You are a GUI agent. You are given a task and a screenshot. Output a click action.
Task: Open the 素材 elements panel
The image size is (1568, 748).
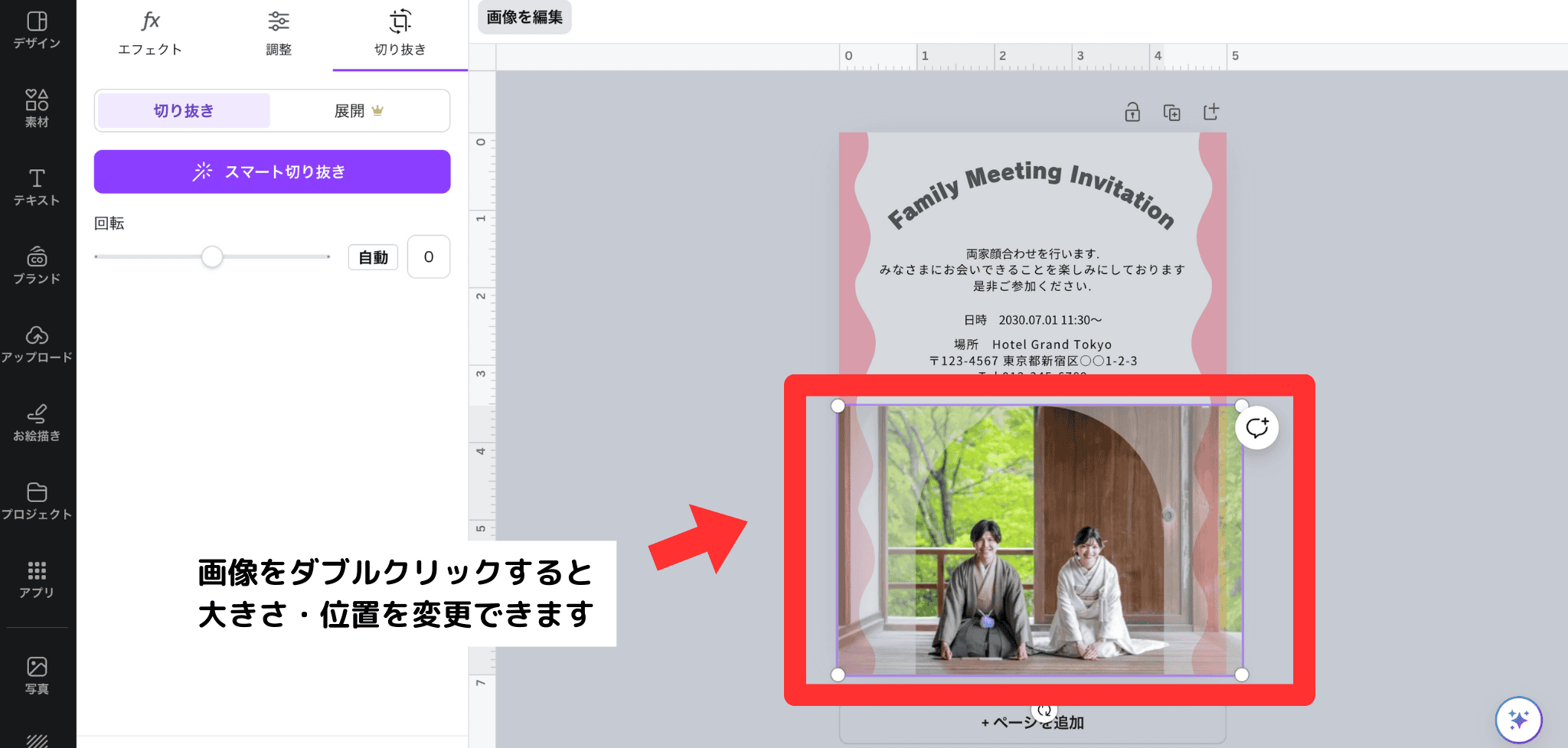pyautogui.click(x=37, y=108)
